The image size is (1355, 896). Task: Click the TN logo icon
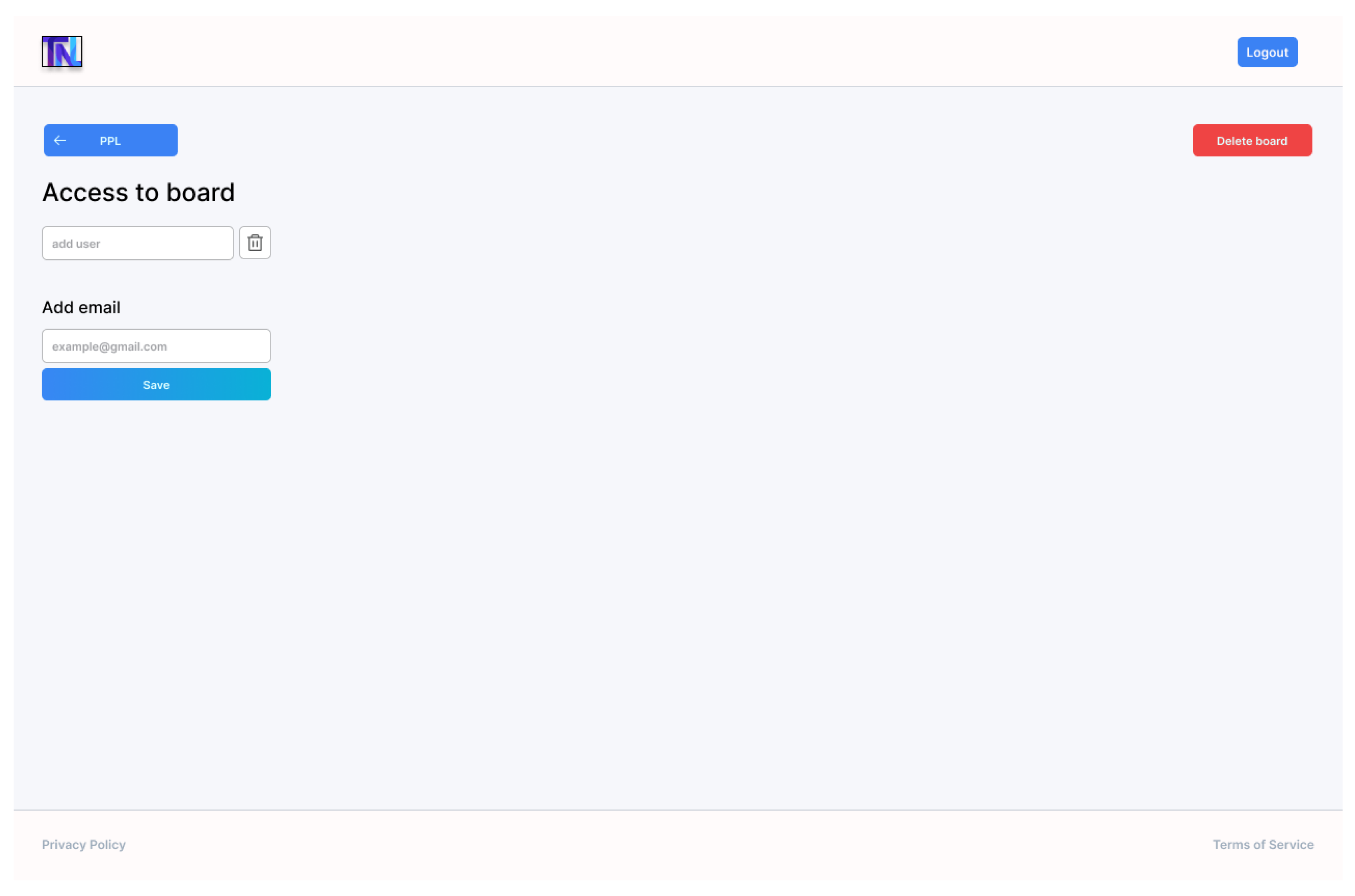[62, 52]
